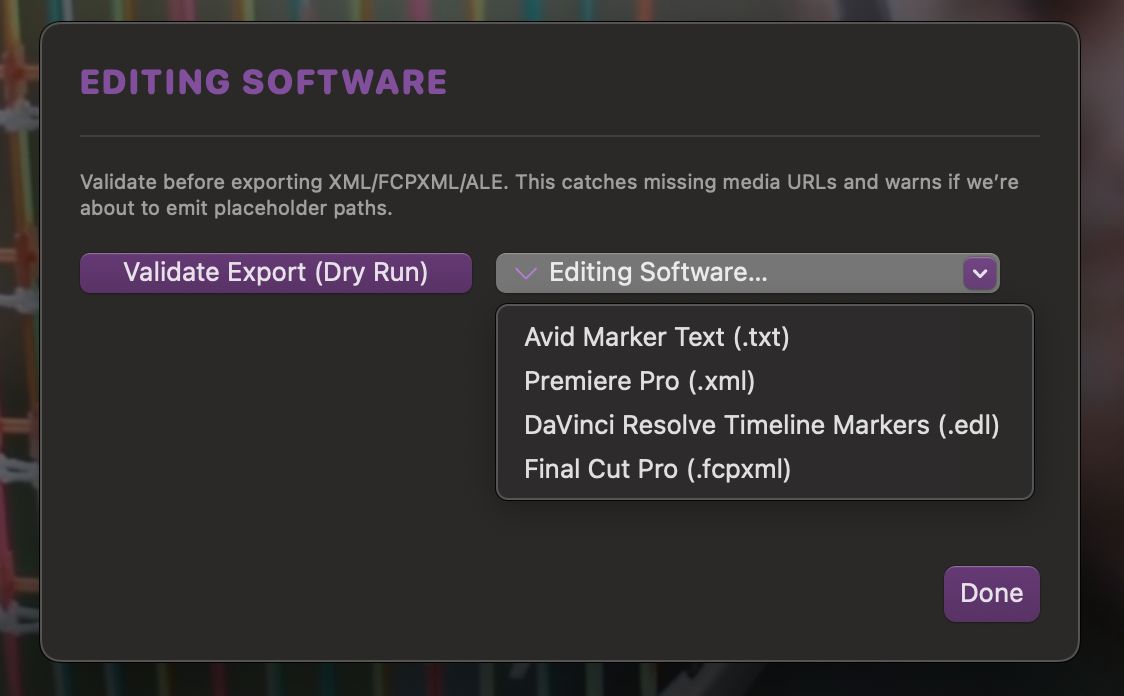The image size is (1124, 696).
Task: Select Avid Marker Text (.txt)
Action: tap(656, 337)
